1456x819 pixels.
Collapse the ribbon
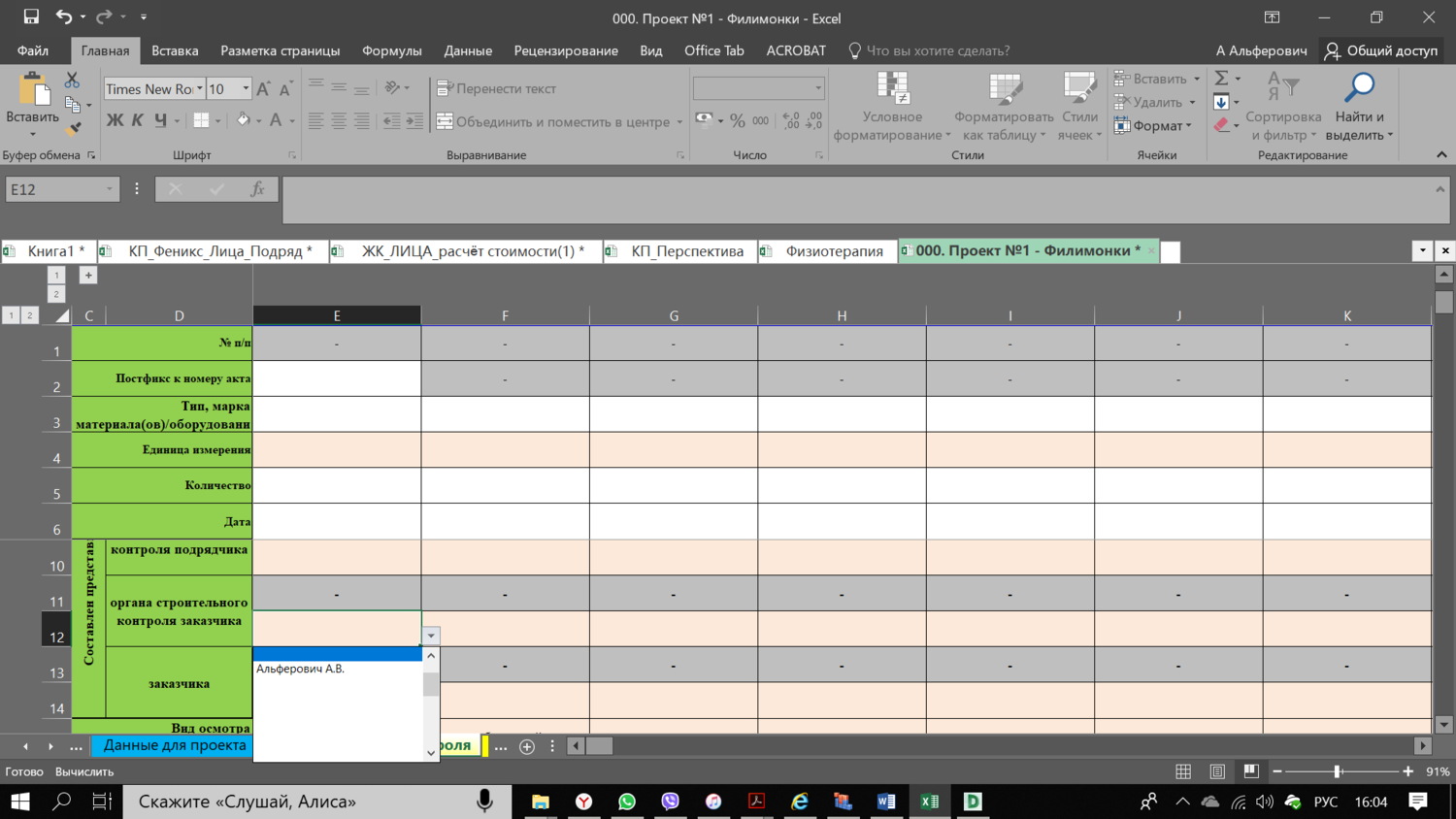tap(1441, 155)
